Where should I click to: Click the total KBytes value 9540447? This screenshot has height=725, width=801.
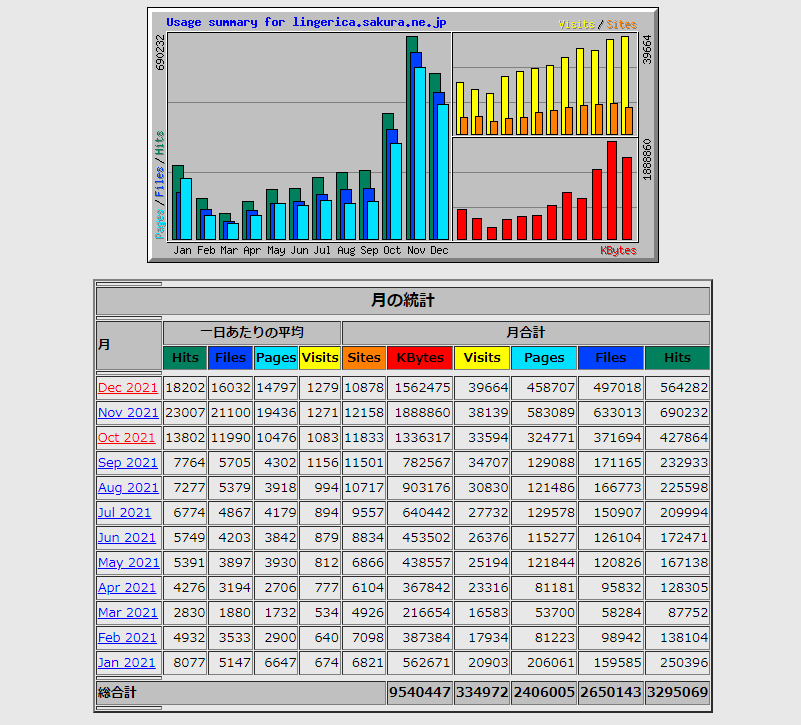[x=420, y=692]
